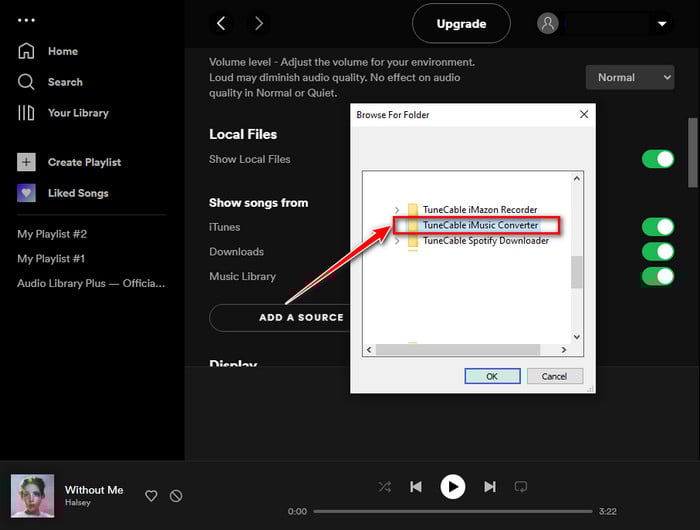
Task: Close the Browse For Folder dialog
Action: tap(583, 115)
